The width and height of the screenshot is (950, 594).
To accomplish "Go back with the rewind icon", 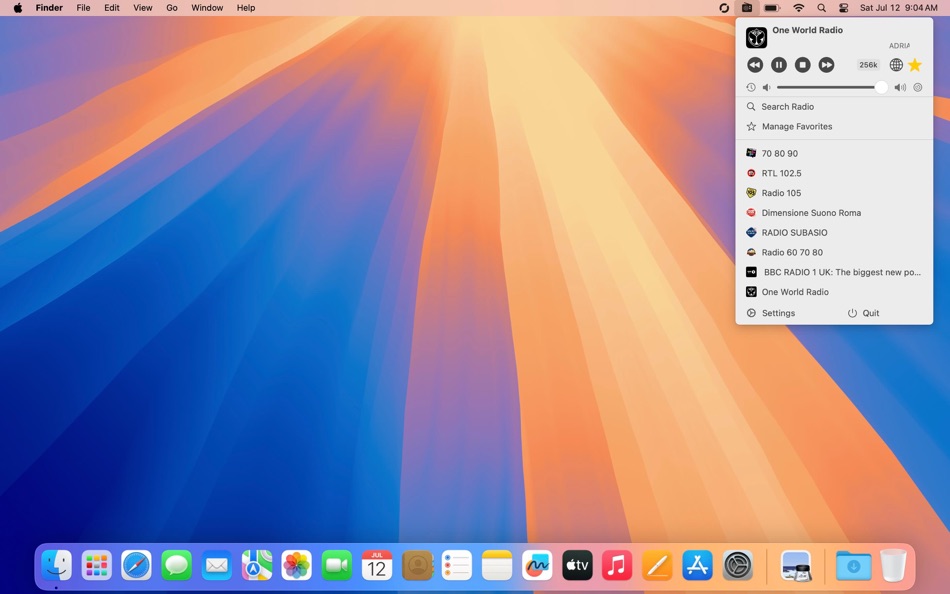I will coord(755,64).
